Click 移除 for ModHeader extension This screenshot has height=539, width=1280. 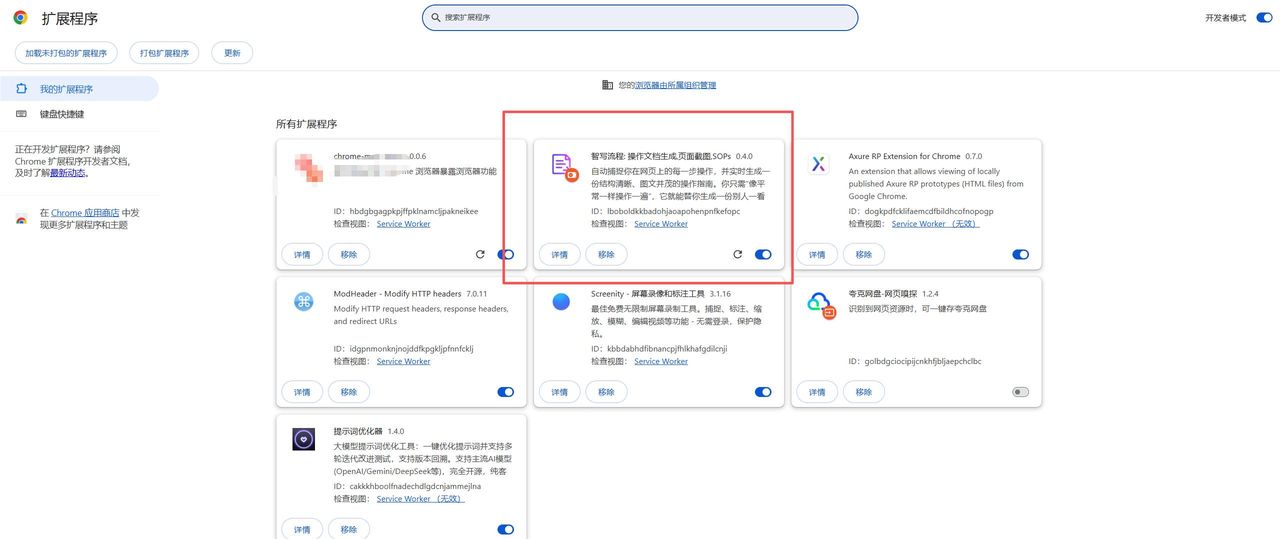tap(348, 392)
